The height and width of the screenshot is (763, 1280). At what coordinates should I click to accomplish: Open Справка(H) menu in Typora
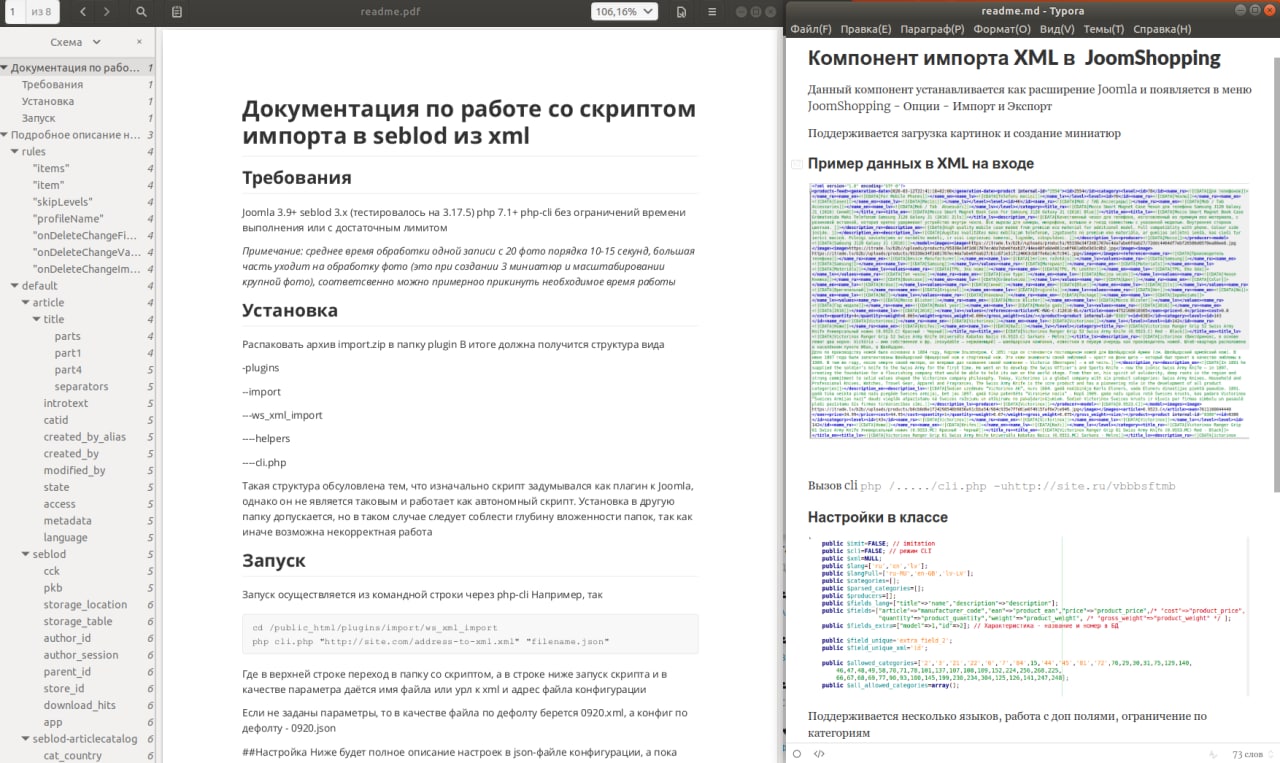click(x=1162, y=29)
